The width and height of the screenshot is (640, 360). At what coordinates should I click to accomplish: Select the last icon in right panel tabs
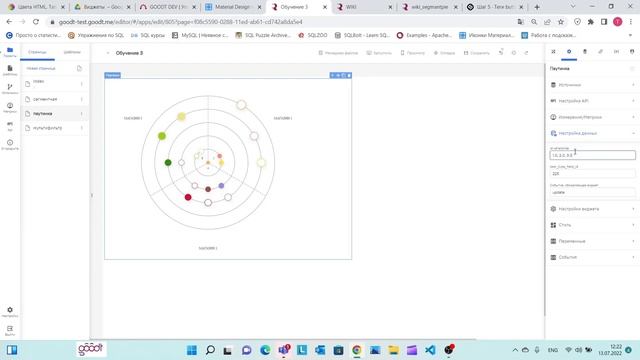(632, 52)
